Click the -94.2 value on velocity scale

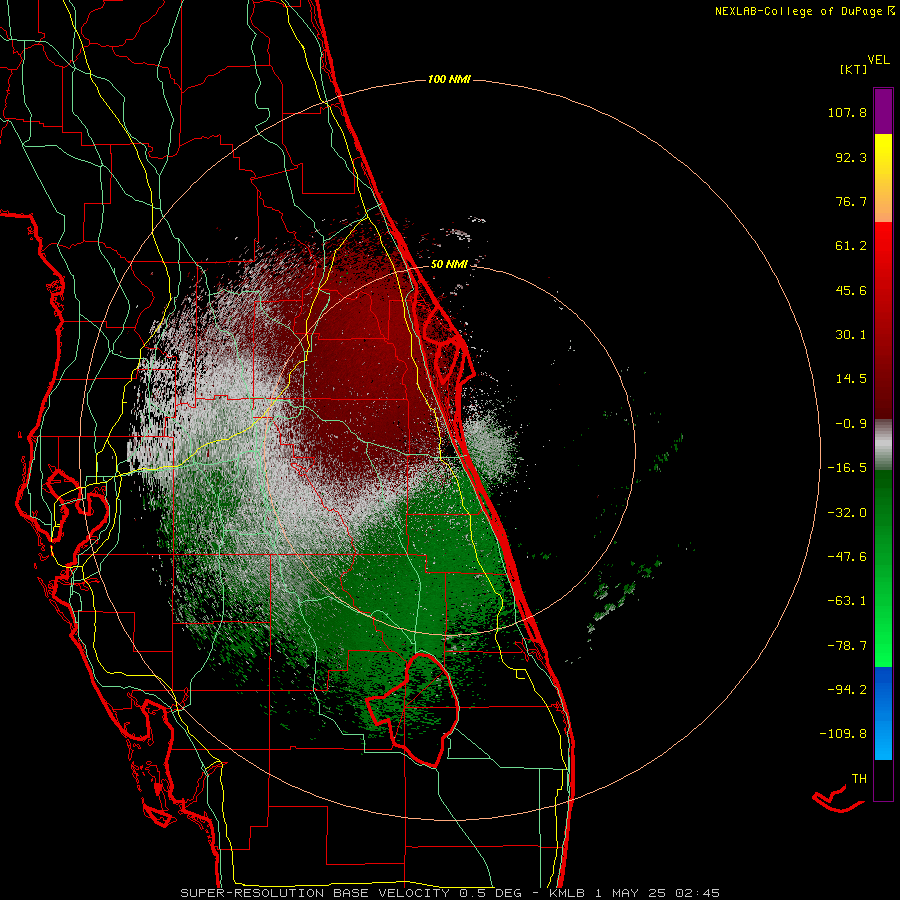[x=847, y=689]
